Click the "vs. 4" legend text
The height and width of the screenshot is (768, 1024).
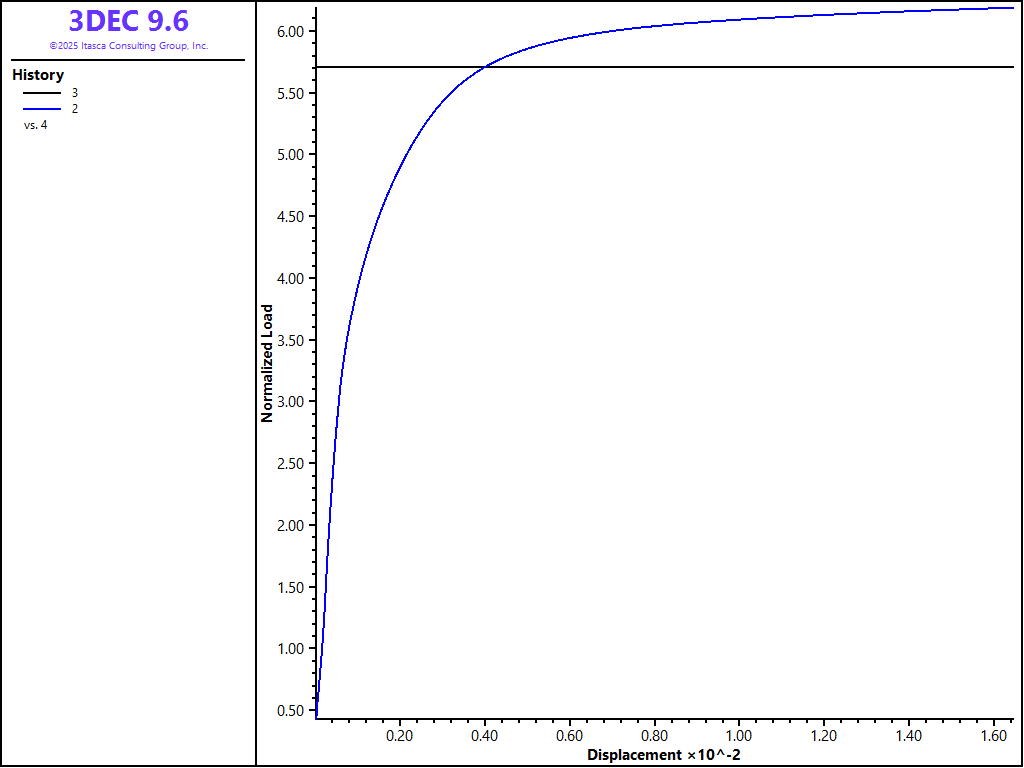(x=35, y=125)
